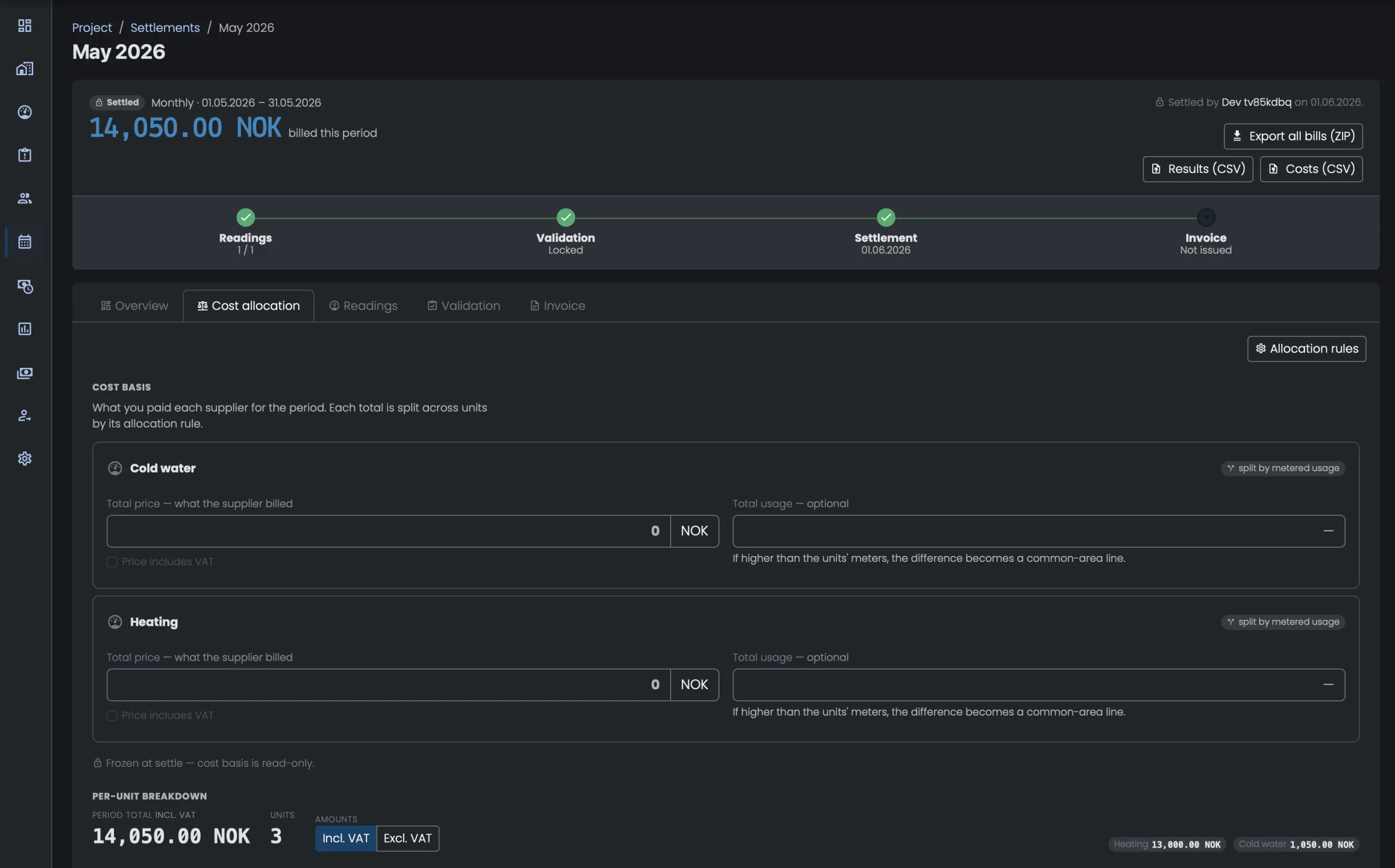Open the clipboard icon in sidebar
The width and height of the screenshot is (1395, 868).
24,155
